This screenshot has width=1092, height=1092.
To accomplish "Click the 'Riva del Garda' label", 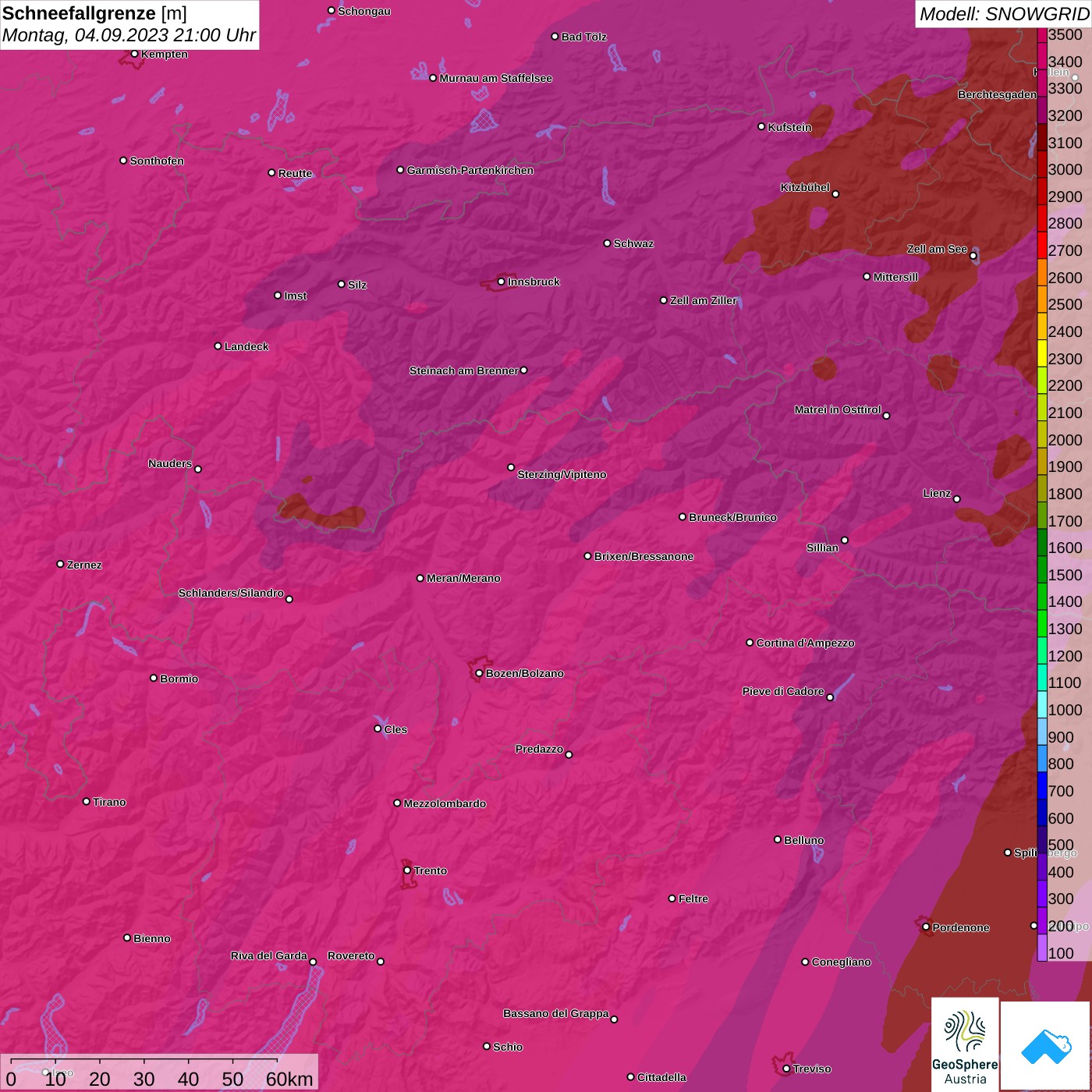I will click(x=269, y=955).
